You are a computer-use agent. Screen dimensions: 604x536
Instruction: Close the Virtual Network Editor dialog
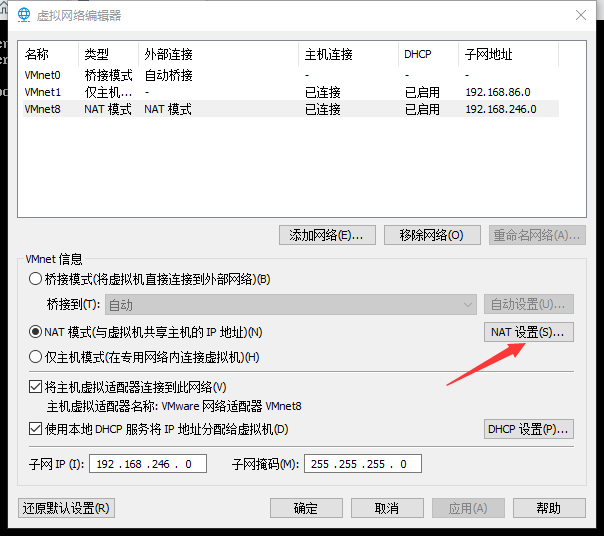[x=581, y=15]
